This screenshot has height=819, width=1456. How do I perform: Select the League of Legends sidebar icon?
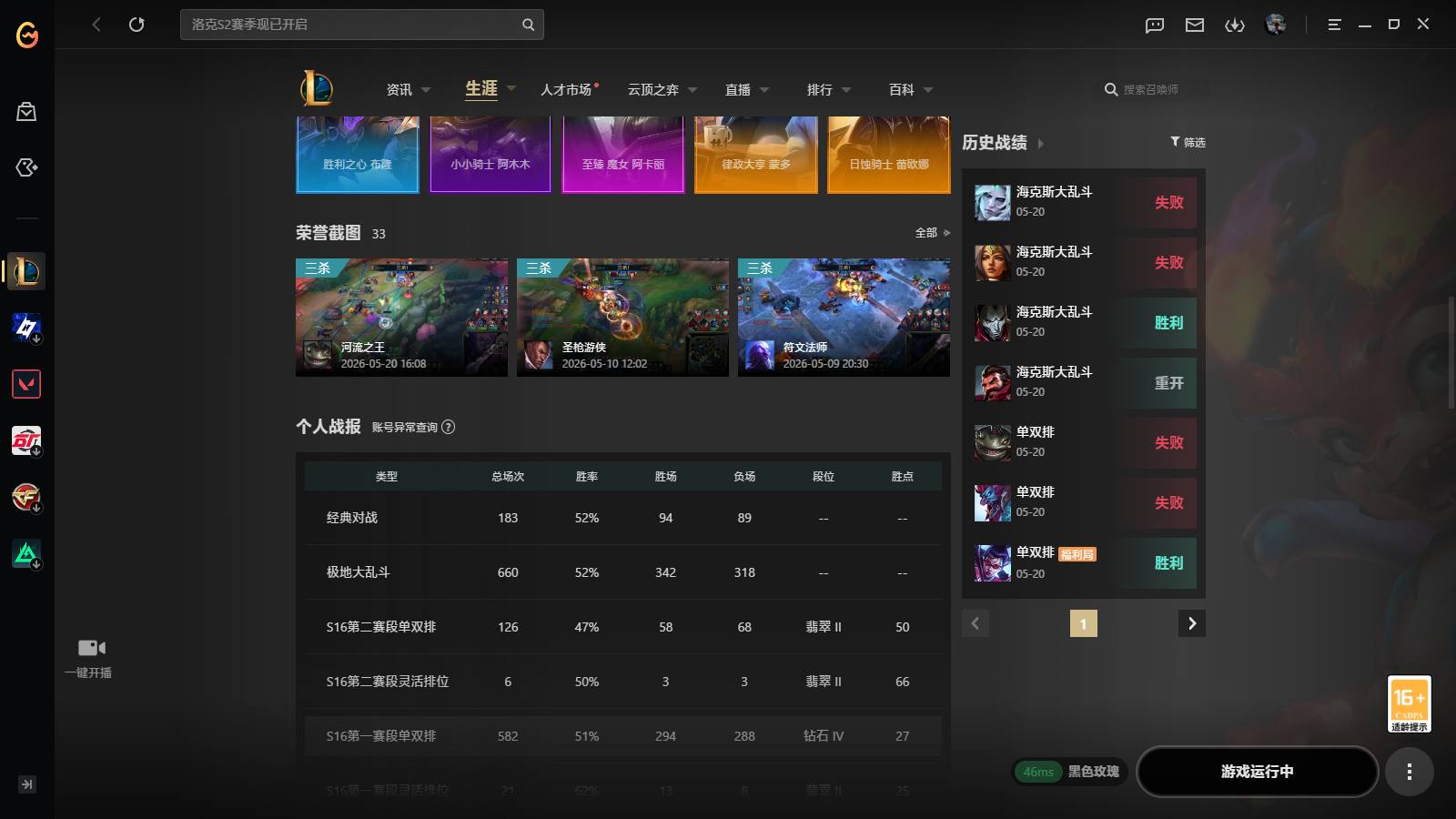click(26, 271)
